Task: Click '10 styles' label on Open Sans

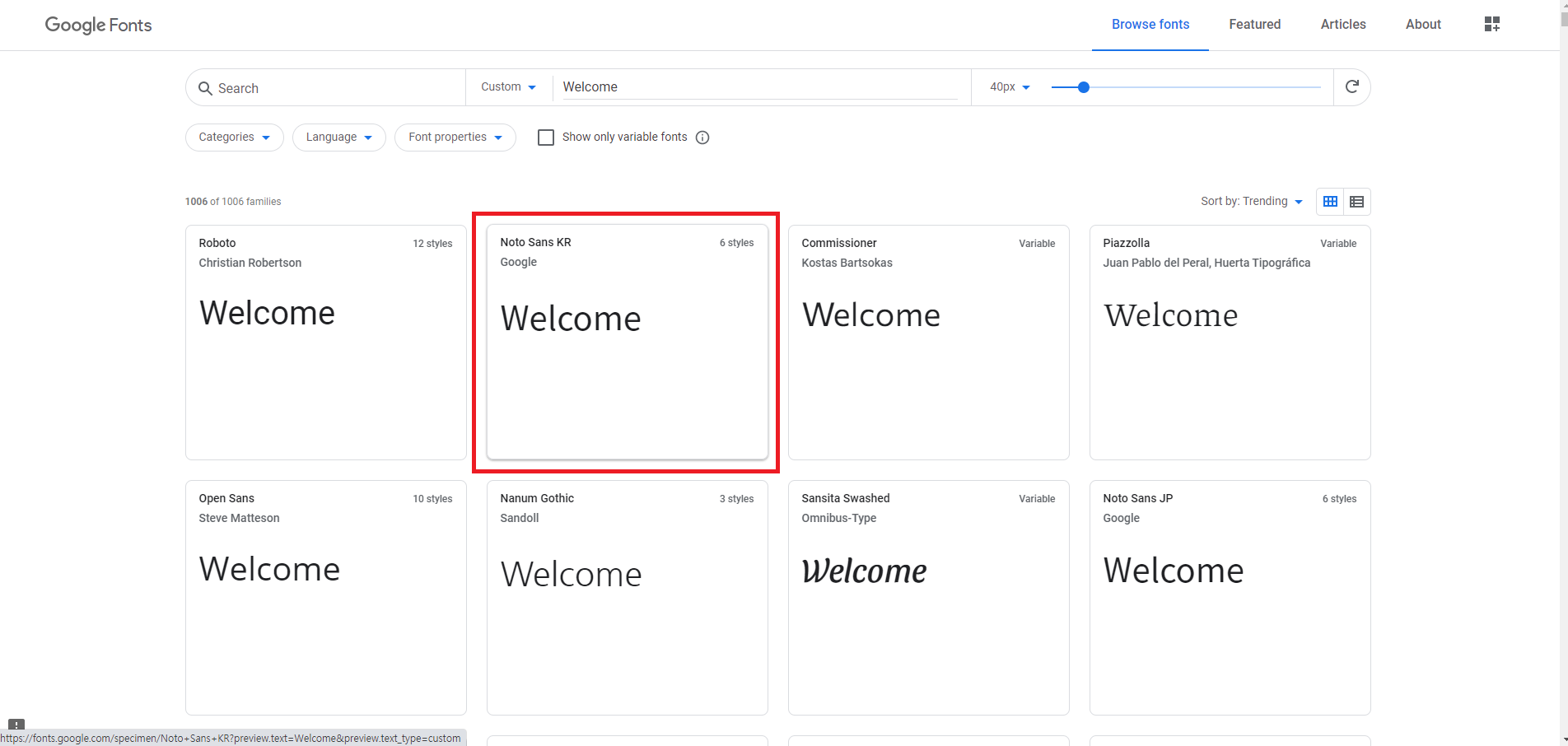Action: [x=432, y=499]
